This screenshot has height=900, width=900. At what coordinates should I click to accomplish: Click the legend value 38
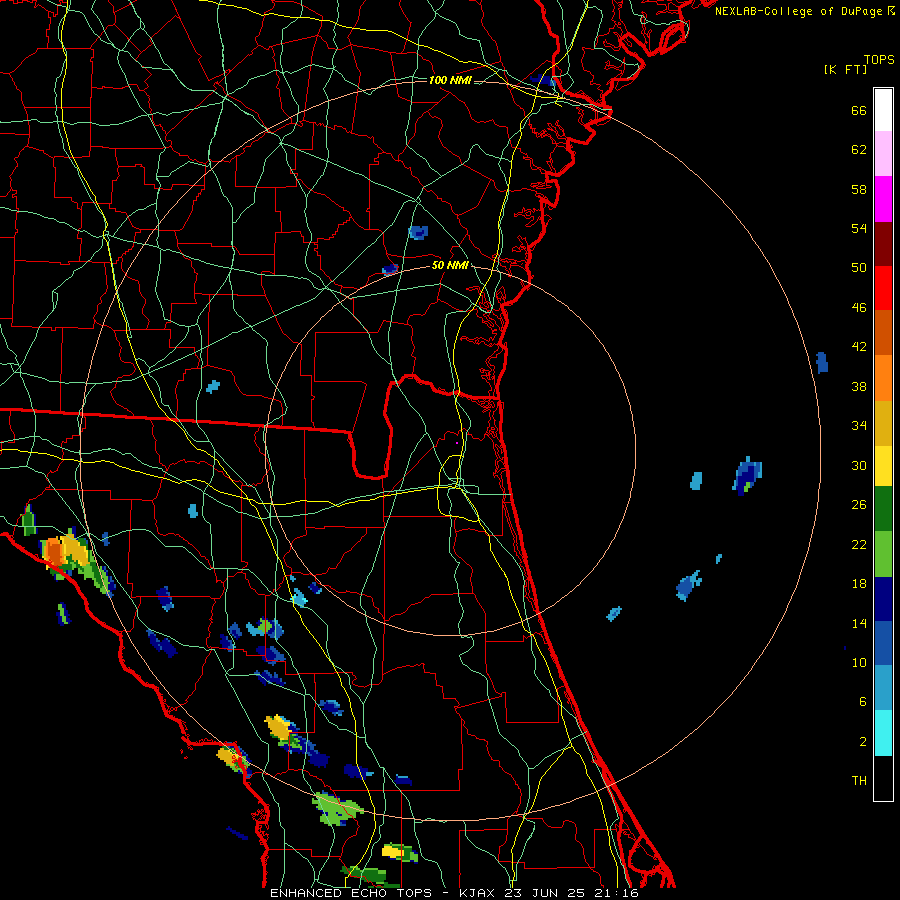pos(859,387)
